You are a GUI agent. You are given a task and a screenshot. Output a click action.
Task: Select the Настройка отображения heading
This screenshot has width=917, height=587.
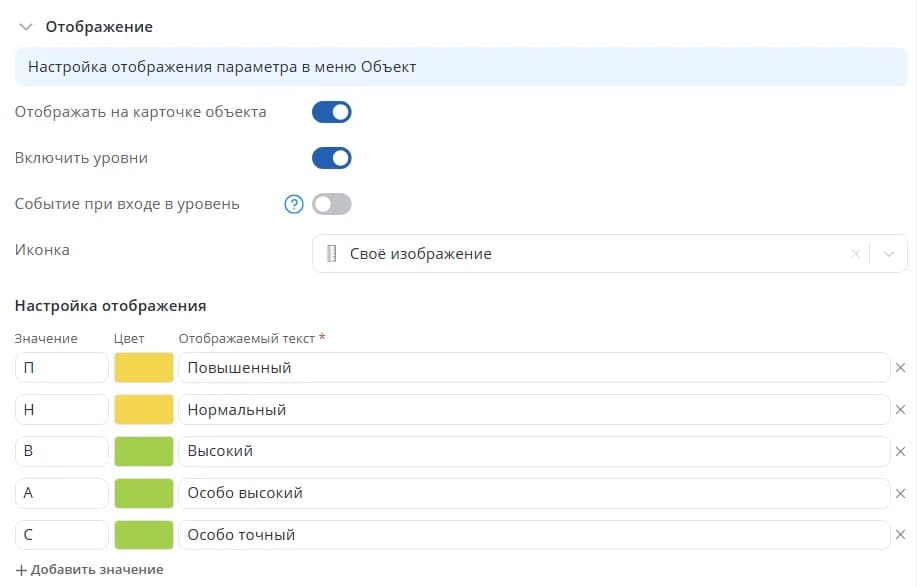coord(111,306)
